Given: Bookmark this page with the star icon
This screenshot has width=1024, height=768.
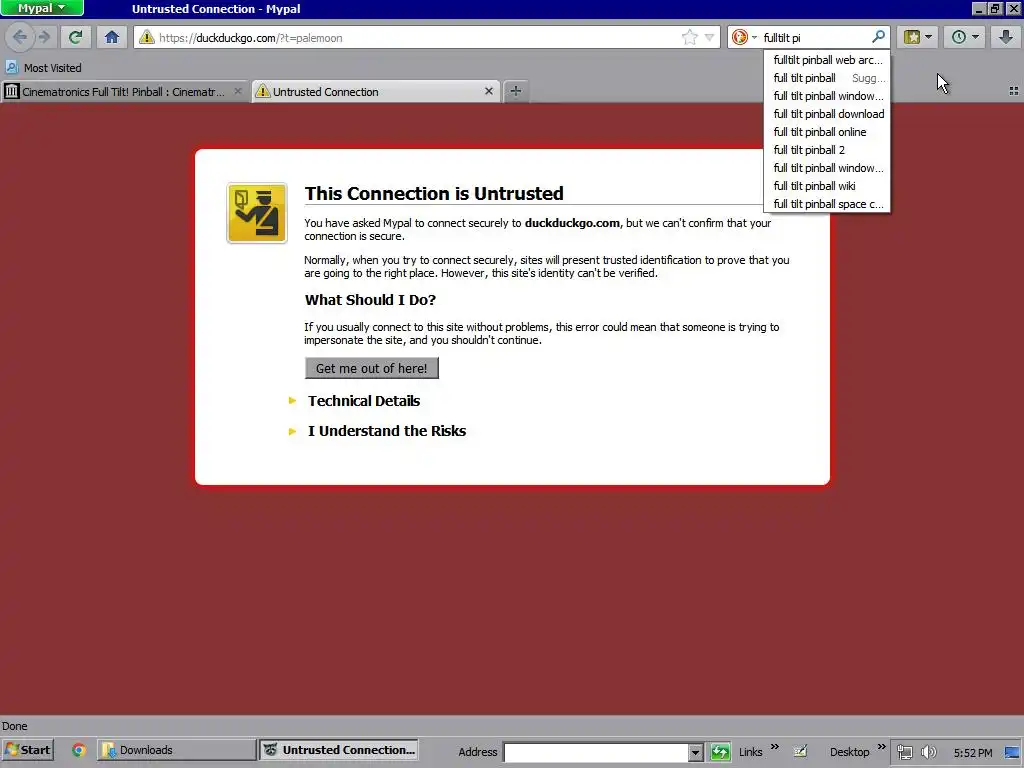Looking at the screenshot, I should tap(690, 37).
